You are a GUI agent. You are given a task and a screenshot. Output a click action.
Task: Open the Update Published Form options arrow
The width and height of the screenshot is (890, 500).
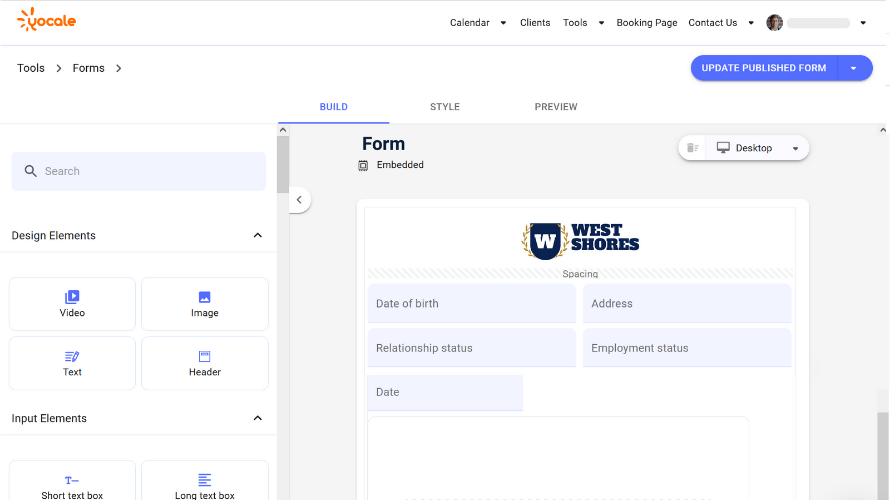tap(854, 68)
